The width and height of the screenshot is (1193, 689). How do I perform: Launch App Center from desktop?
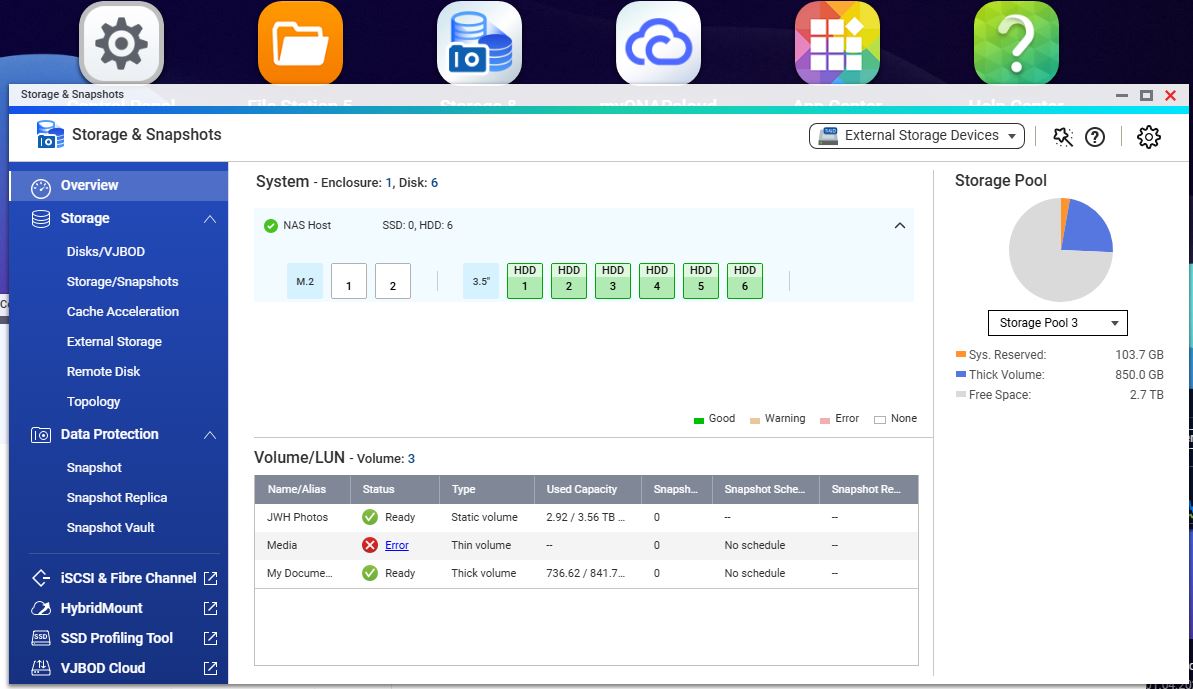(x=836, y=44)
